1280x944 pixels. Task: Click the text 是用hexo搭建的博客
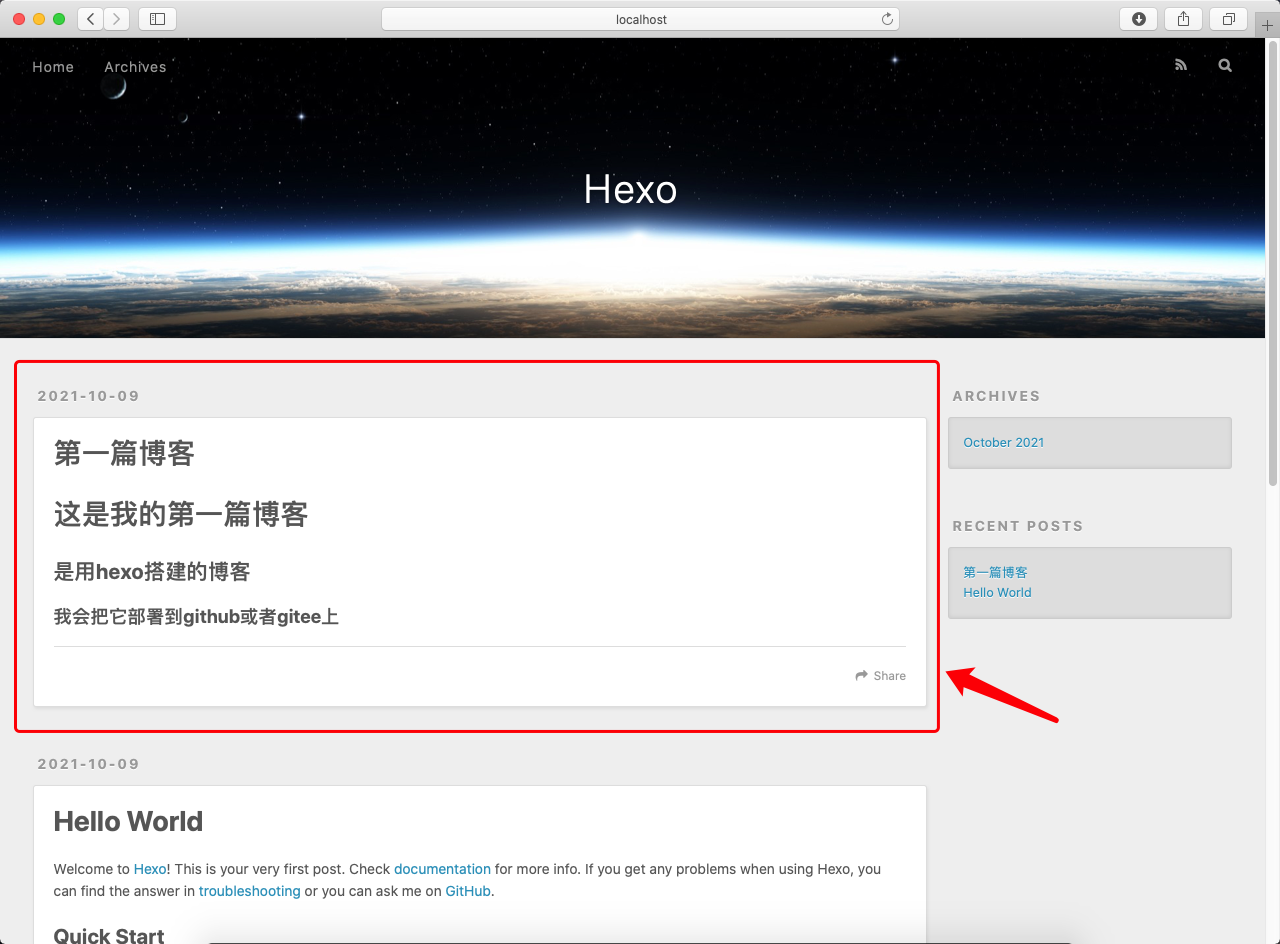tap(152, 572)
